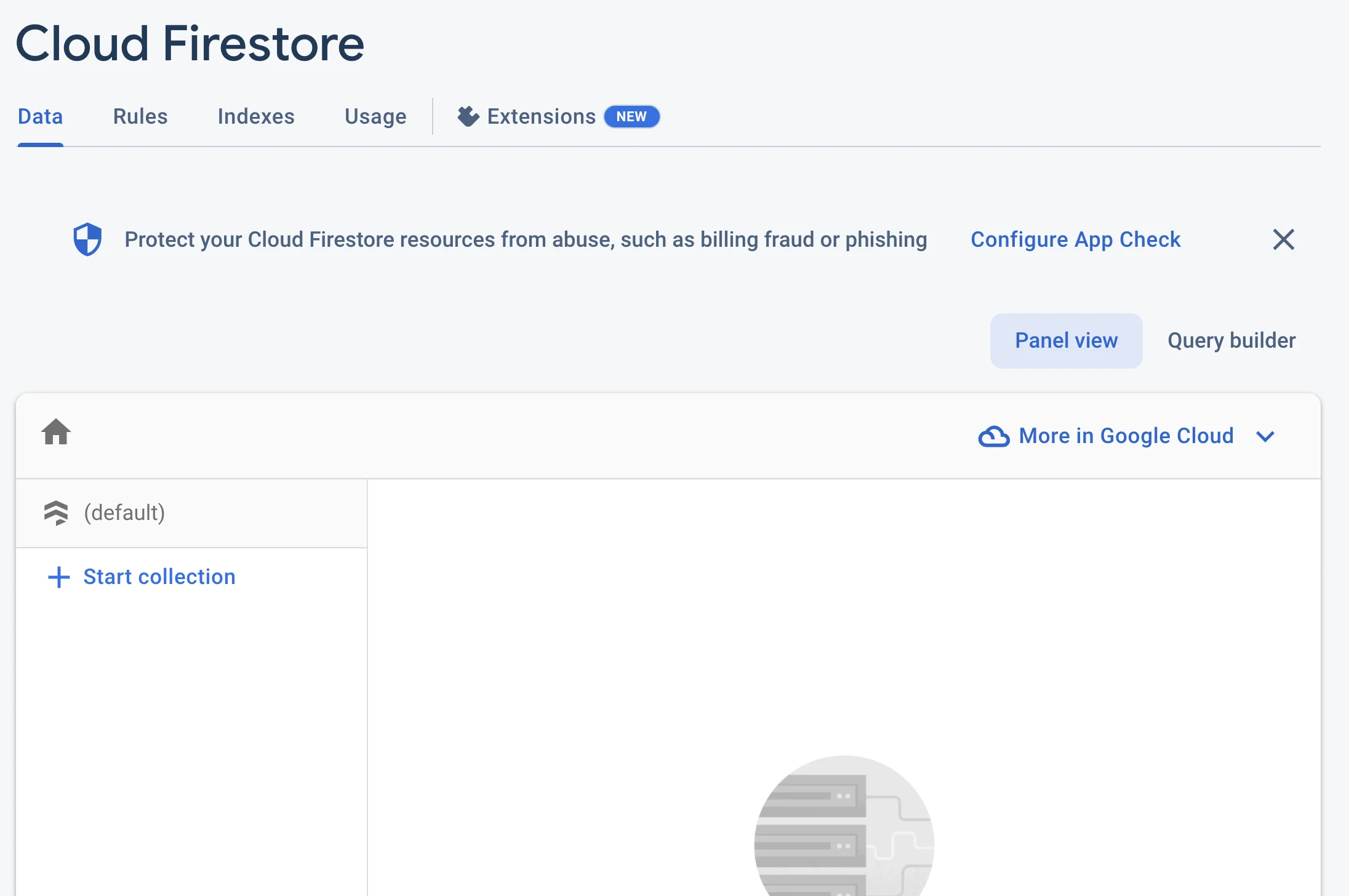Viewport: 1349px width, 896px height.
Task: Click the empty-state server illustration
Action: 844,826
